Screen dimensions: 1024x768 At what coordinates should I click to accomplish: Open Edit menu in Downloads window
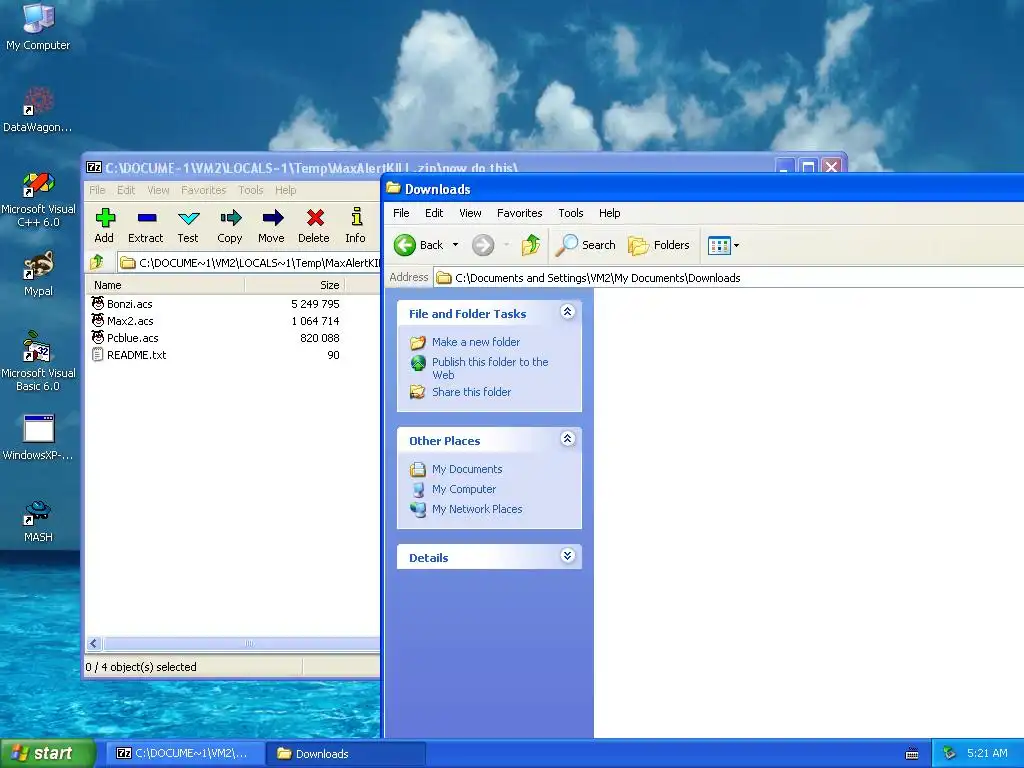coord(434,213)
